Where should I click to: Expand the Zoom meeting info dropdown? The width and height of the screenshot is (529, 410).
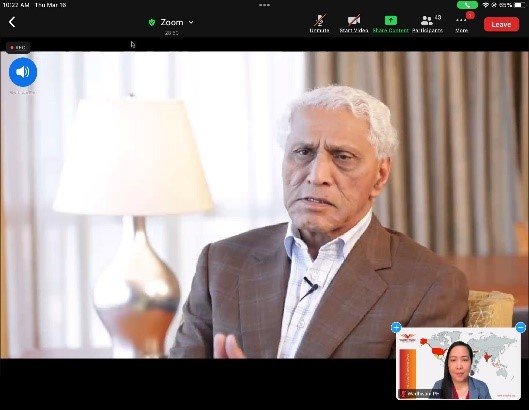pos(191,22)
